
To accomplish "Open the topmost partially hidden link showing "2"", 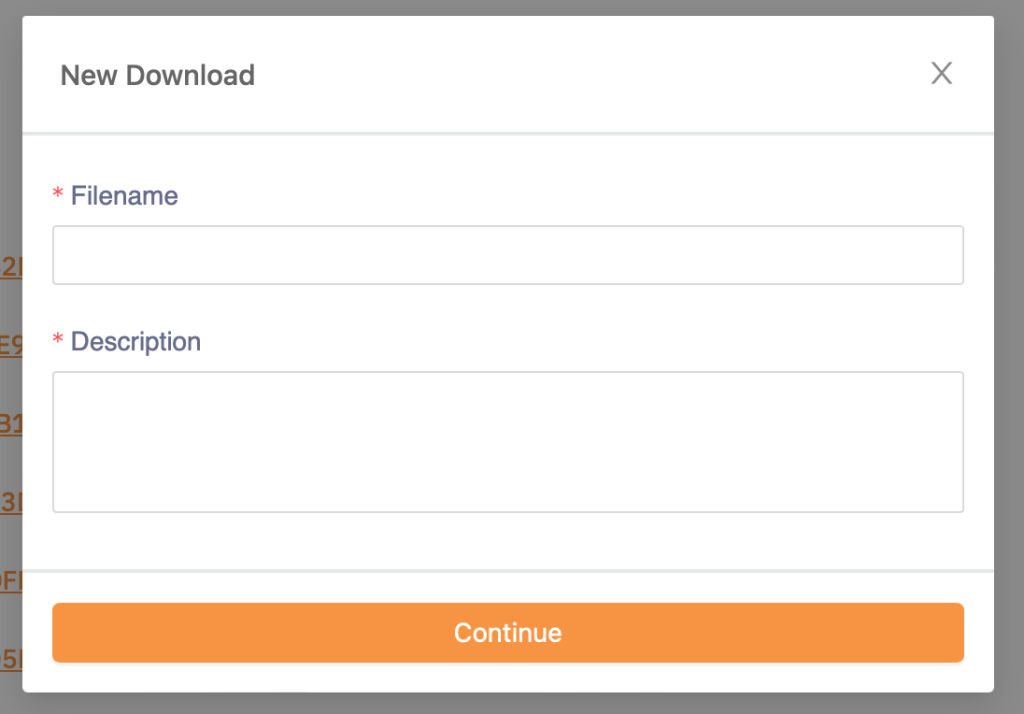I will point(10,267).
